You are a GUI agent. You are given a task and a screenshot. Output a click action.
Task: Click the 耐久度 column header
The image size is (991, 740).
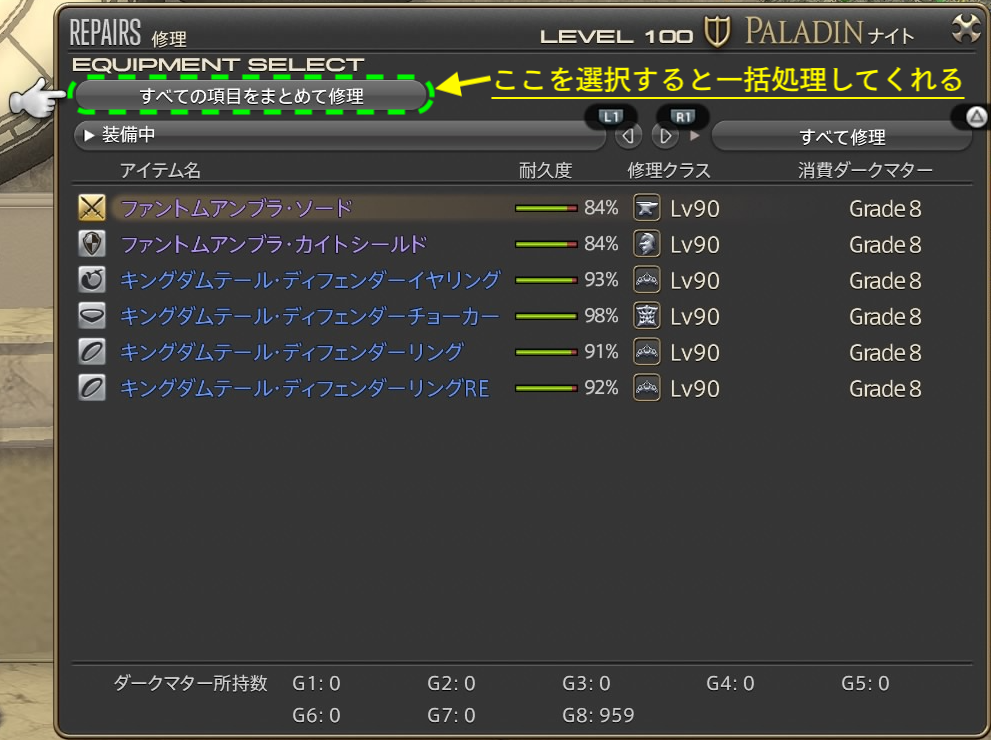[x=546, y=170]
